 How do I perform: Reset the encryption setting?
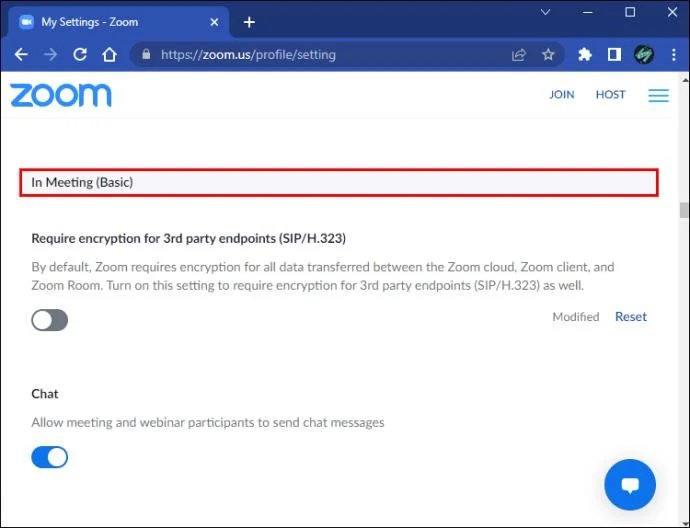(x=631, y=317)
